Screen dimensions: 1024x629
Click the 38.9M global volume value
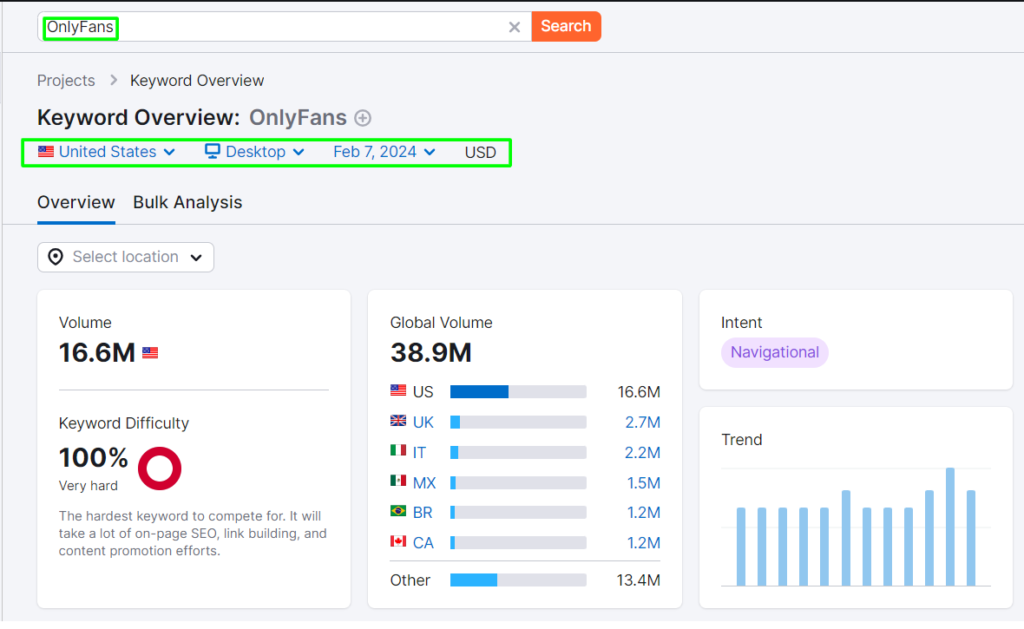tap(430, 353)
